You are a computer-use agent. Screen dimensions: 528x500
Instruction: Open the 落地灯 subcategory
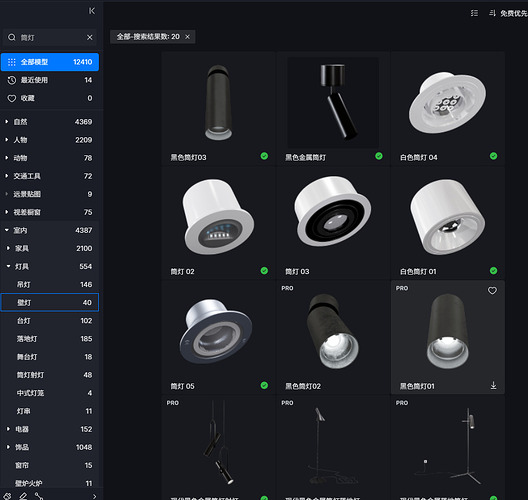tap(50, 339)
